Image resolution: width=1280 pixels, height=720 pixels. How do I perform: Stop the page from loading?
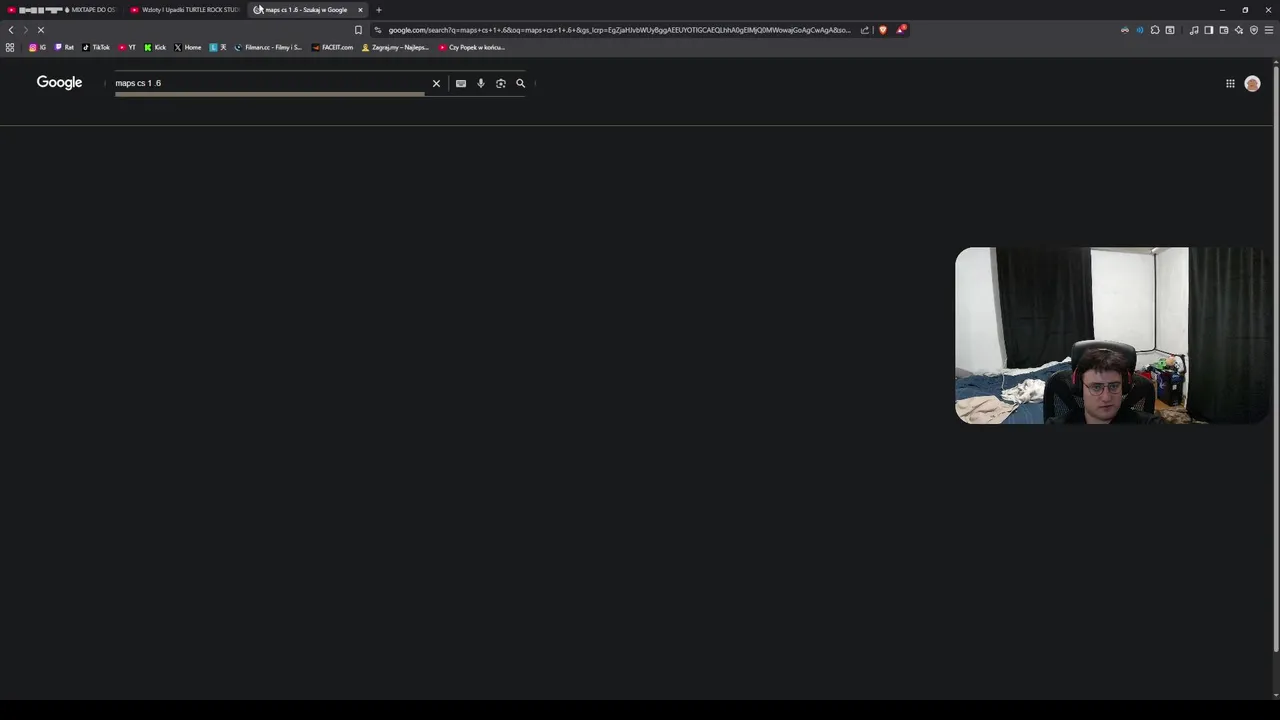click(x=41, y=30)
